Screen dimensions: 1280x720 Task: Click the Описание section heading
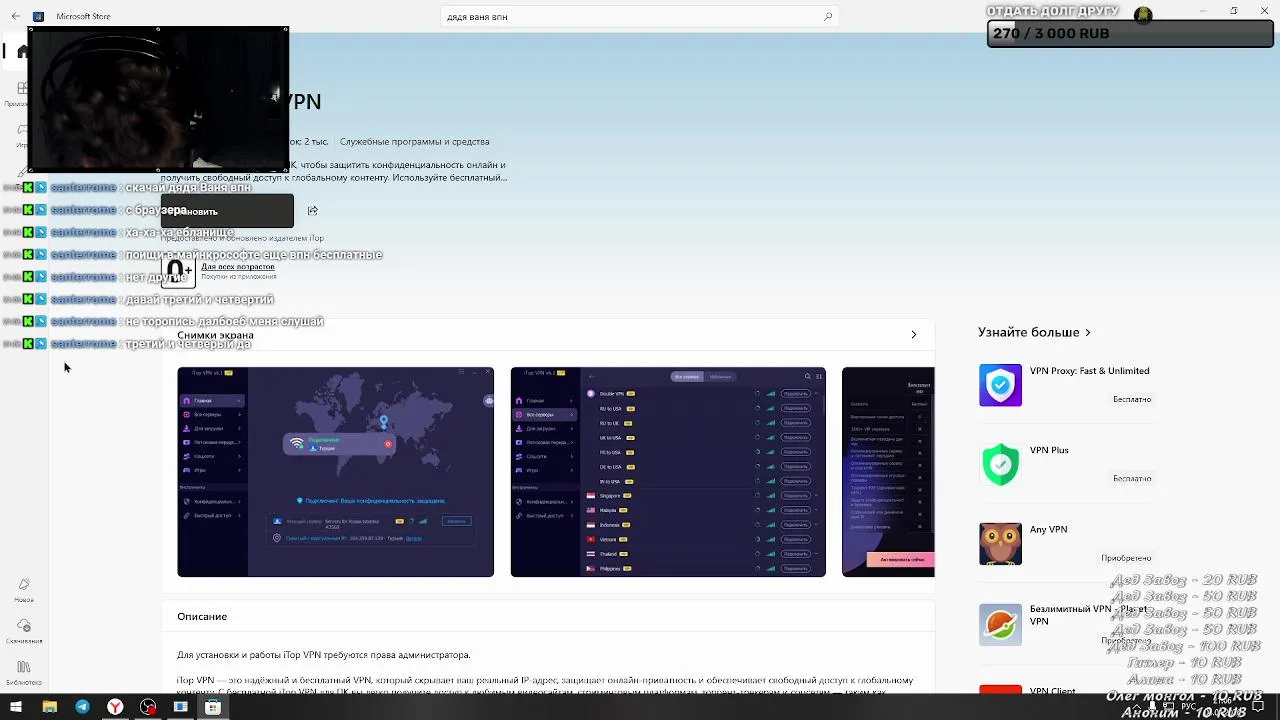[202, 617]
